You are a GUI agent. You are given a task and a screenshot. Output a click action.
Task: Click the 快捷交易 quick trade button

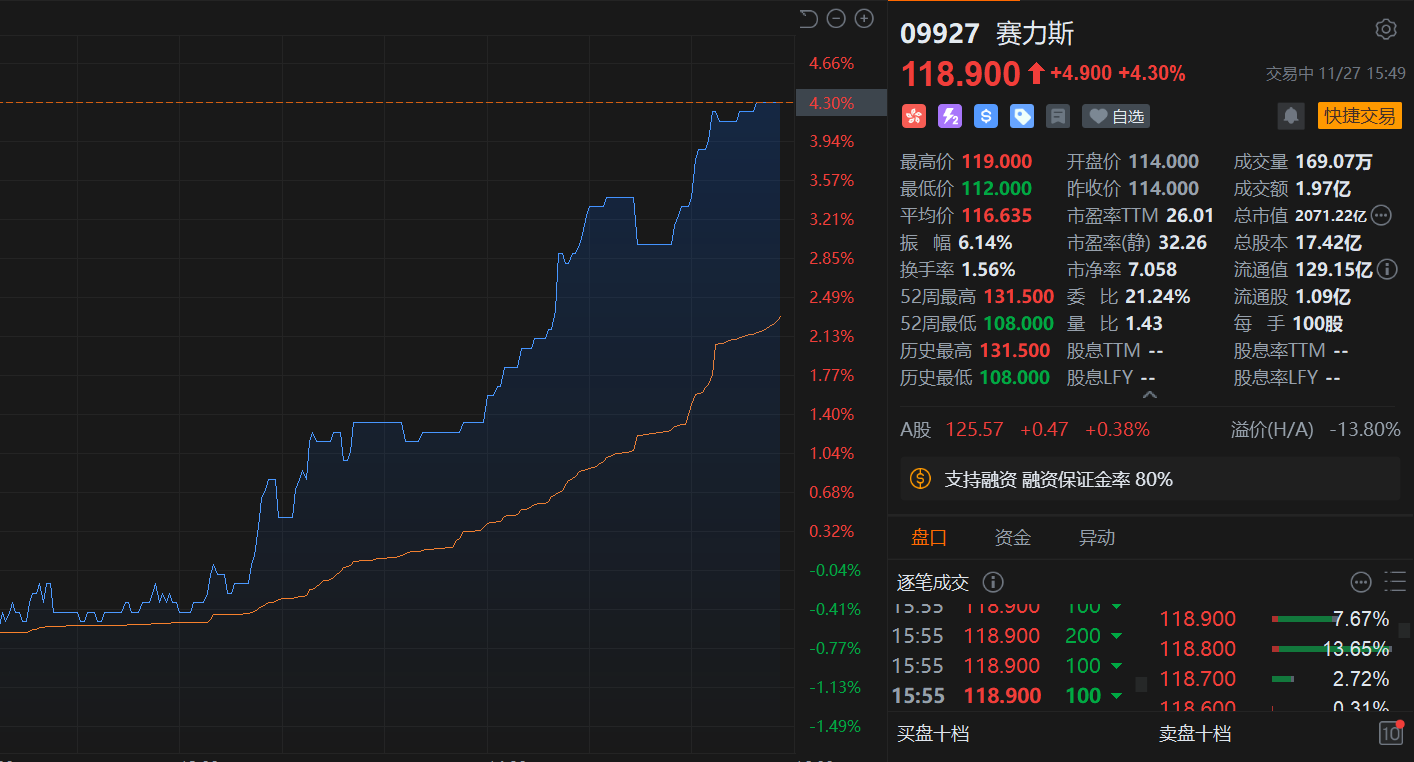tap(1360, 116)
